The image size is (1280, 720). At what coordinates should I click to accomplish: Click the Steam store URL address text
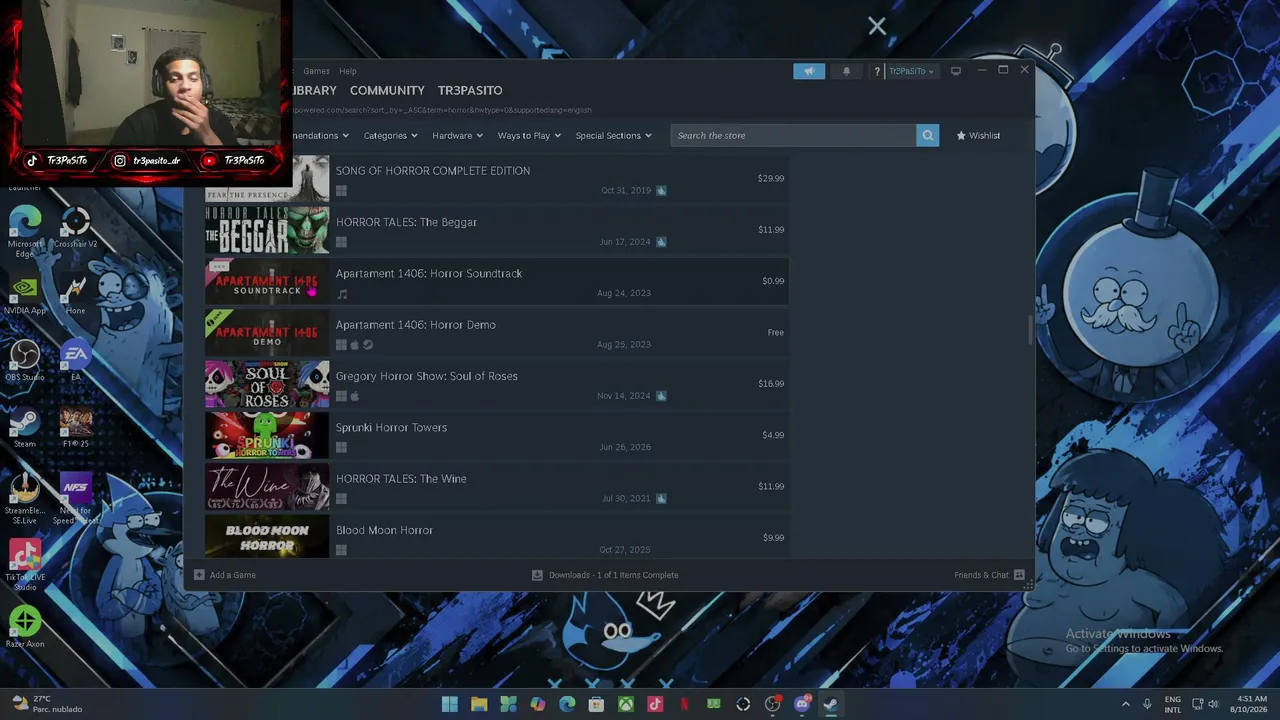click(x=440, y=110)
